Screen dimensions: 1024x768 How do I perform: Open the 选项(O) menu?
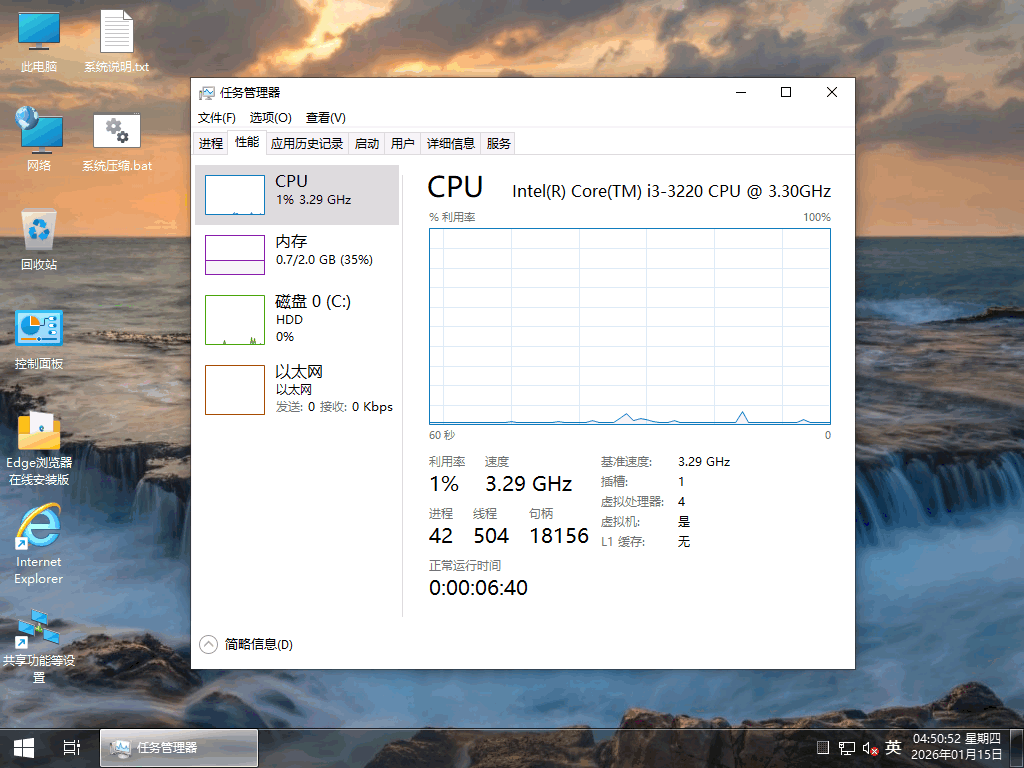(270, 118)
